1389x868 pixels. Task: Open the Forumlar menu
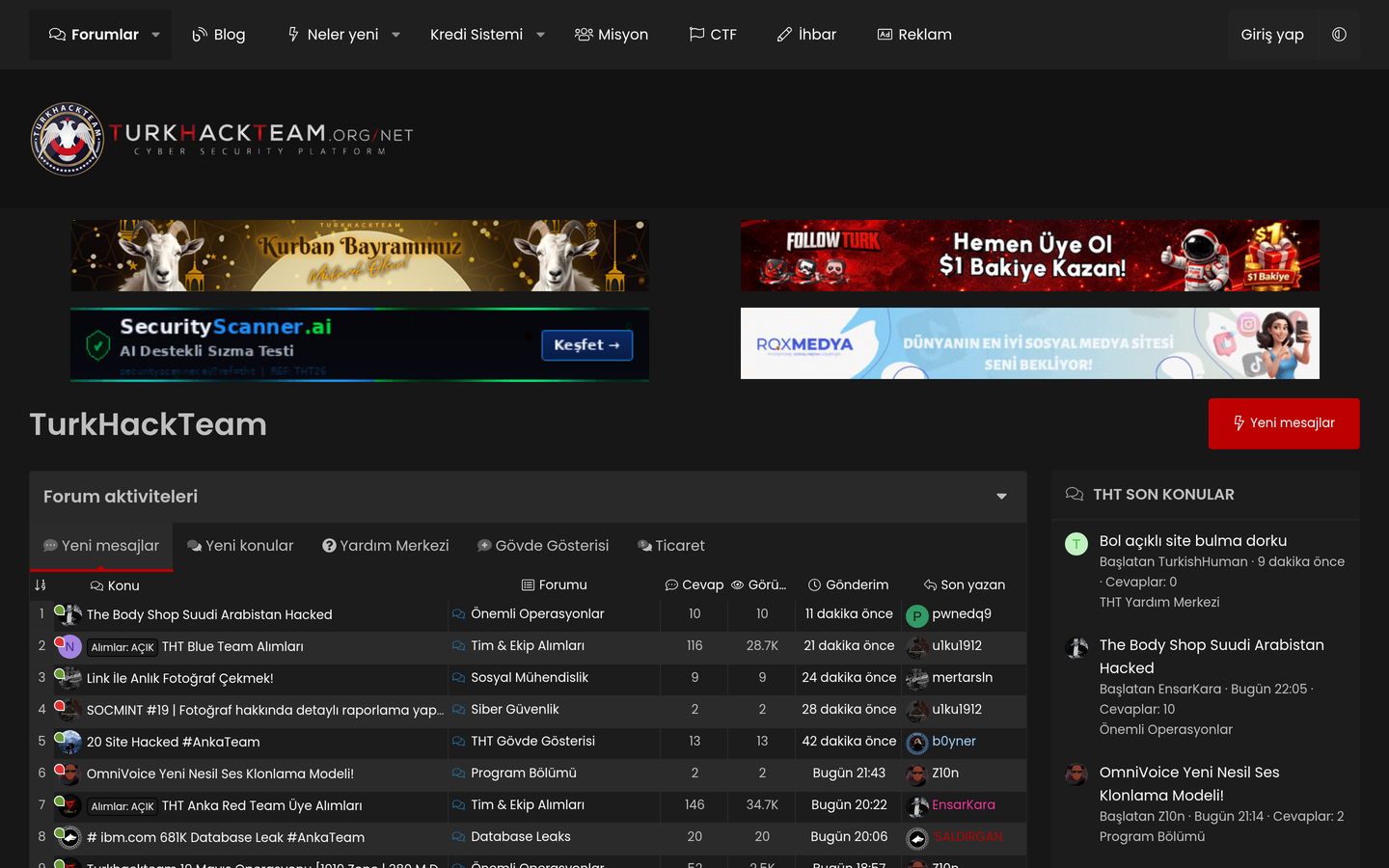tap(94, 35)
